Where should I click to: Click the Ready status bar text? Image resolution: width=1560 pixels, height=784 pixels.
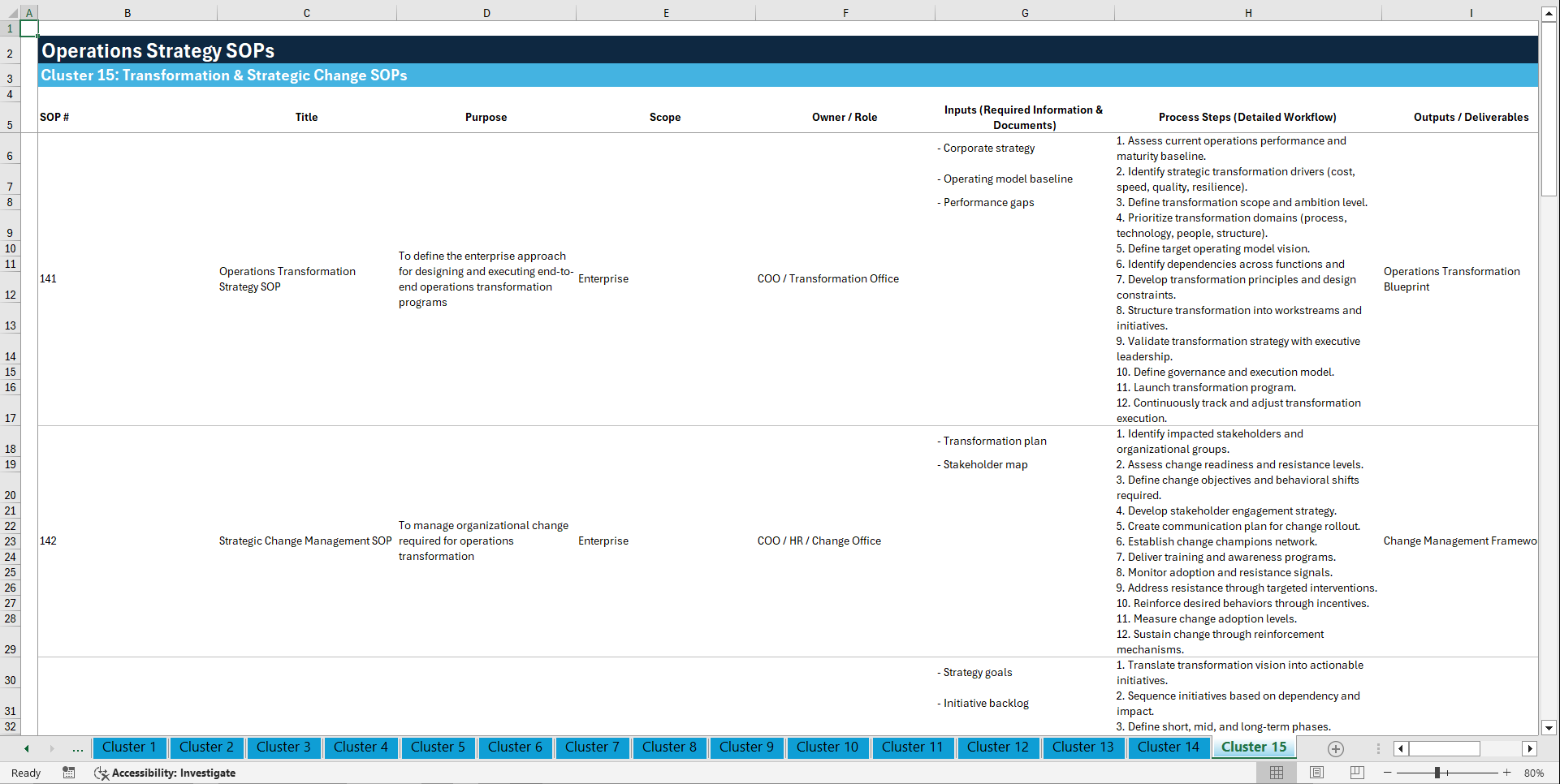coord(26,773)
